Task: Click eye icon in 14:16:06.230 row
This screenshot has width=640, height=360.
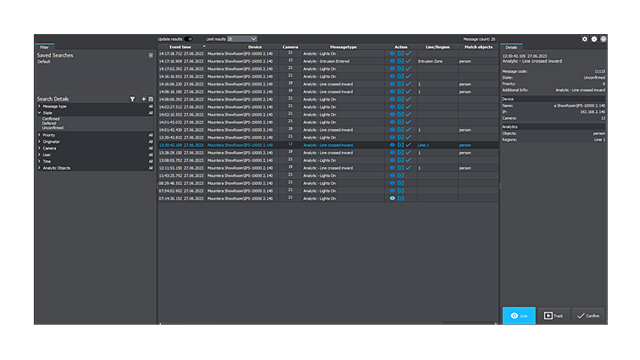Action: pos(392,84)
